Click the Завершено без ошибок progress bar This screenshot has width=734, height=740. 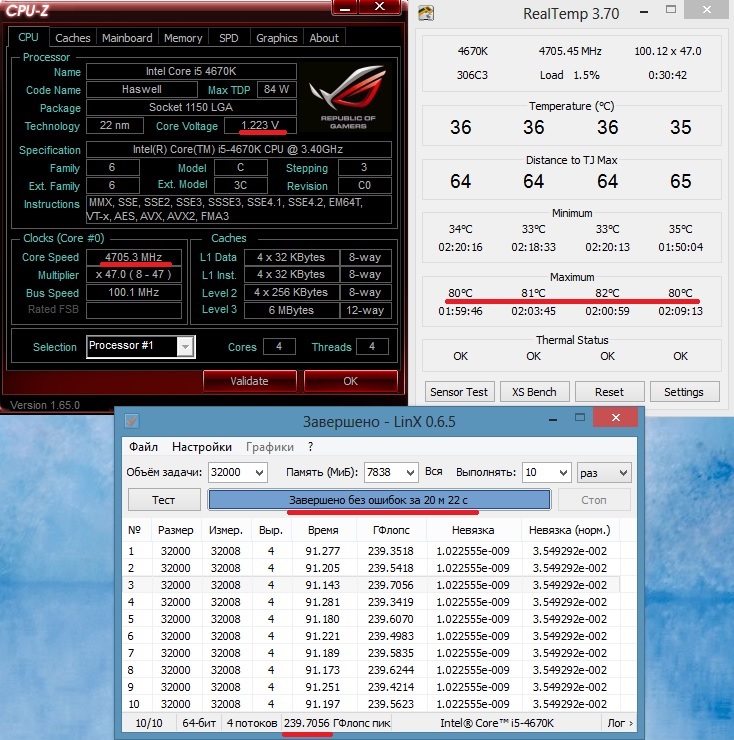(x=379, y=500)
